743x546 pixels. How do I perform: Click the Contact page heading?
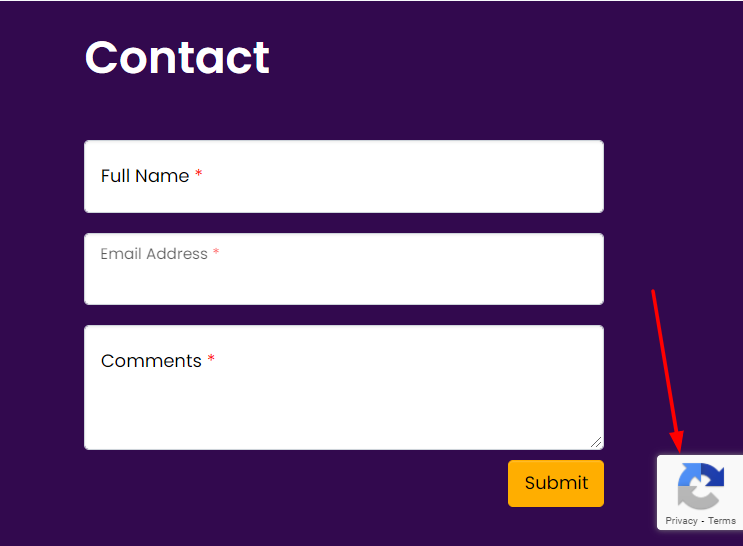point(177,58)
